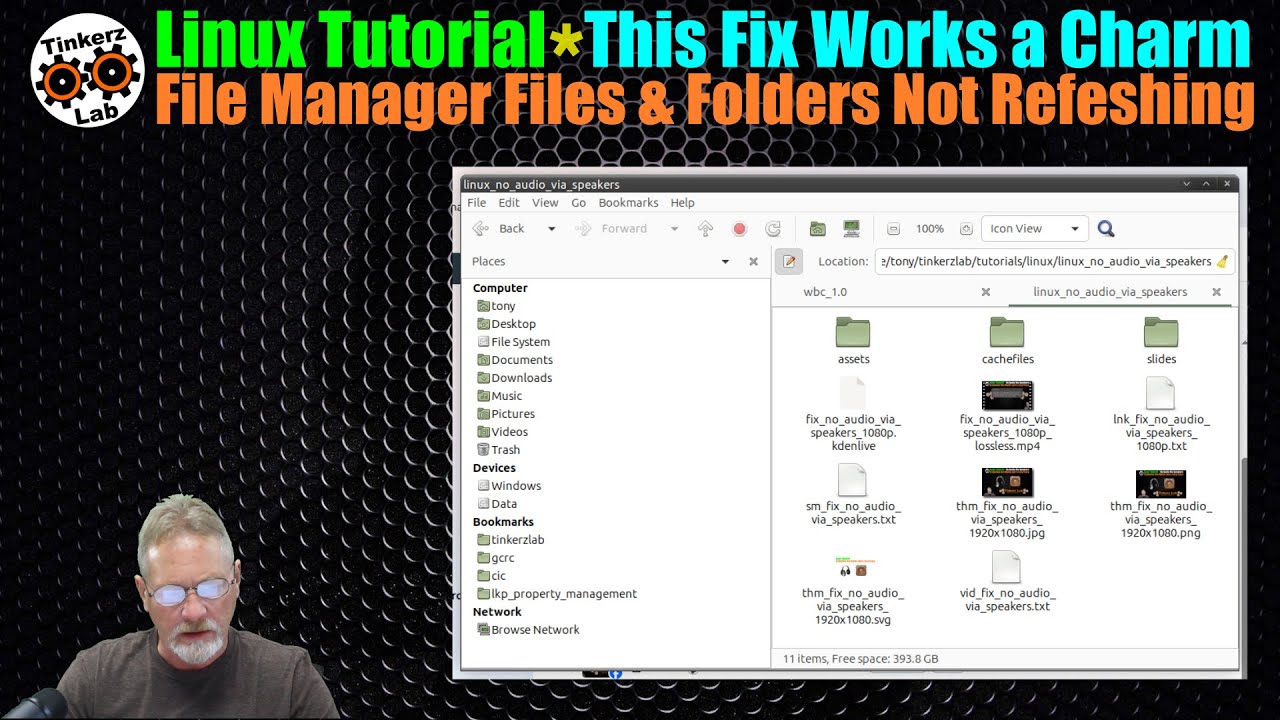Image resolution: width=1280 pixels, height=720 pixels.
Task: Clear the location bar with the broom icon
Action: pos(1222,261)
